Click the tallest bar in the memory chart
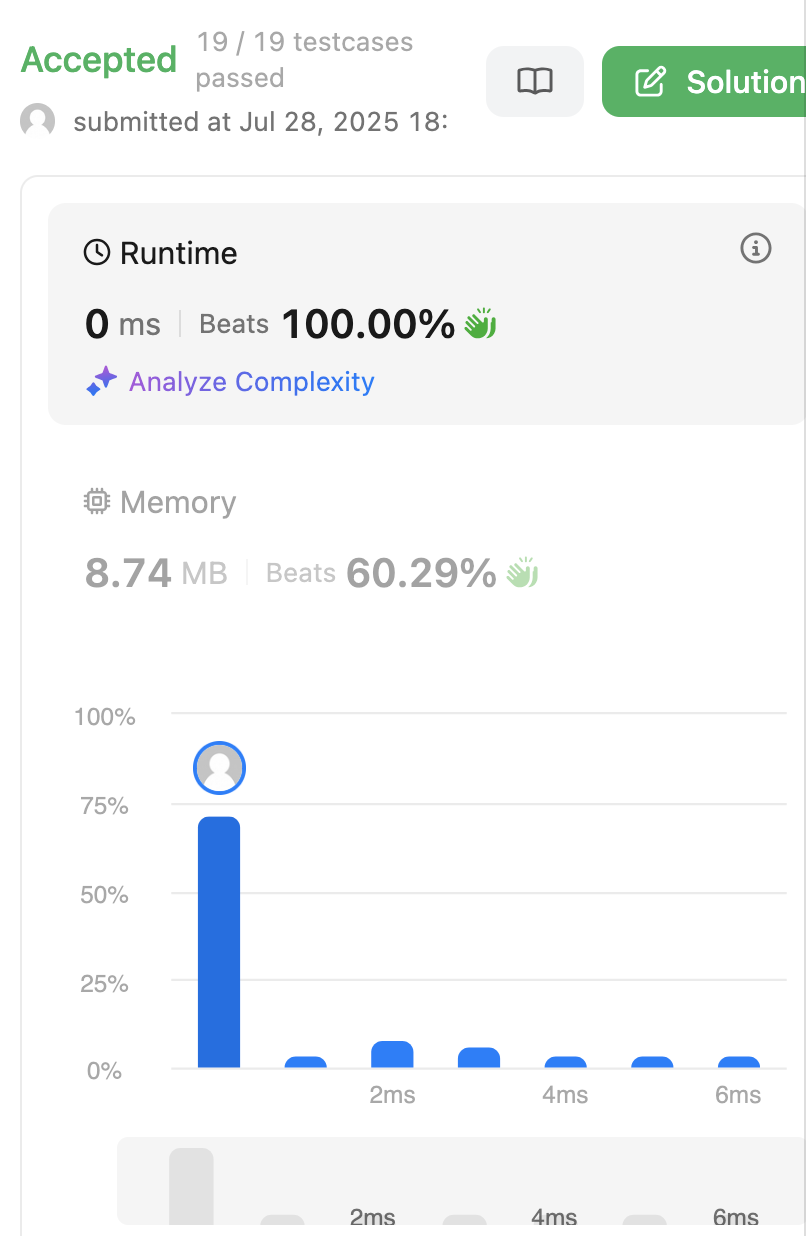 pyautogui.click(x=193, y=1190)
